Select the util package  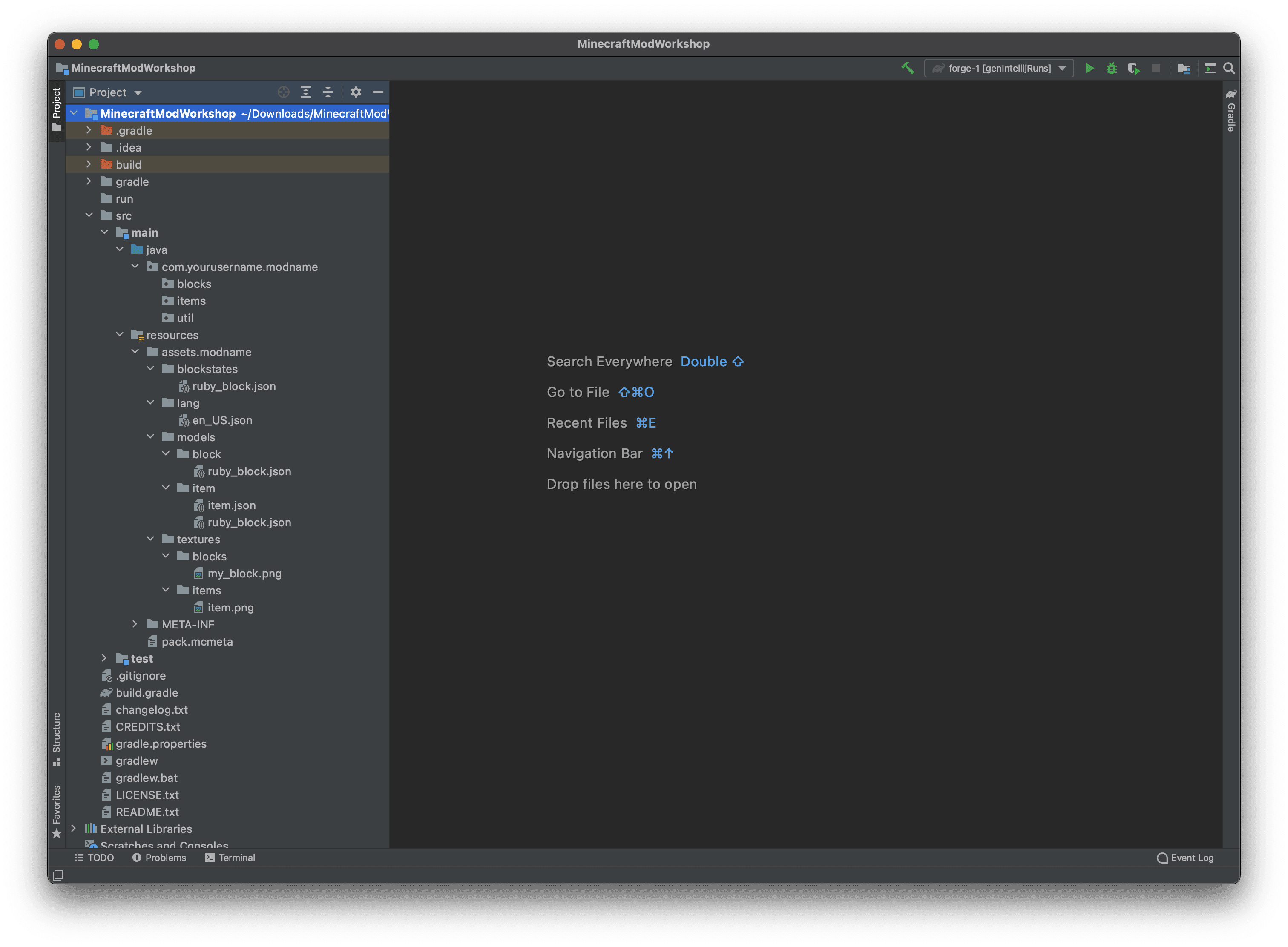click(177, 318)
